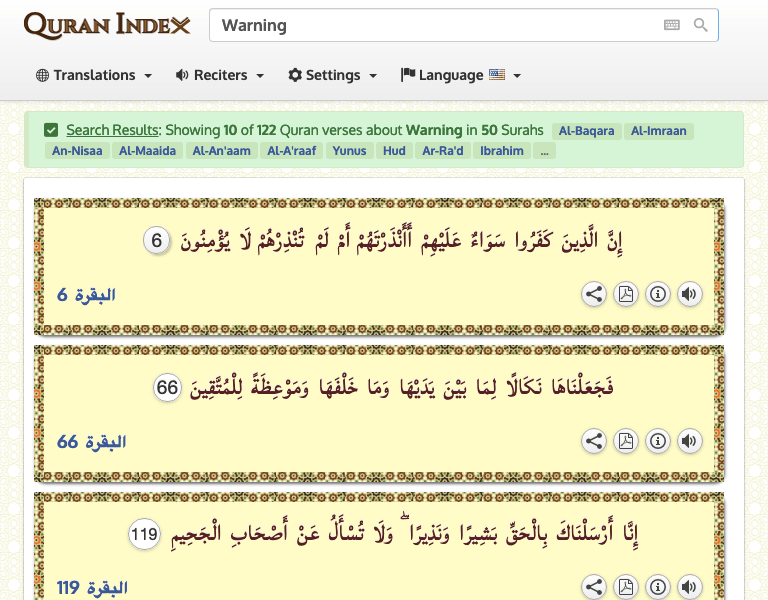Show more surahs with the ellipsis tag
Image resolution: width=768 pixels, height=600 pixels.
(x=544, y=151)
